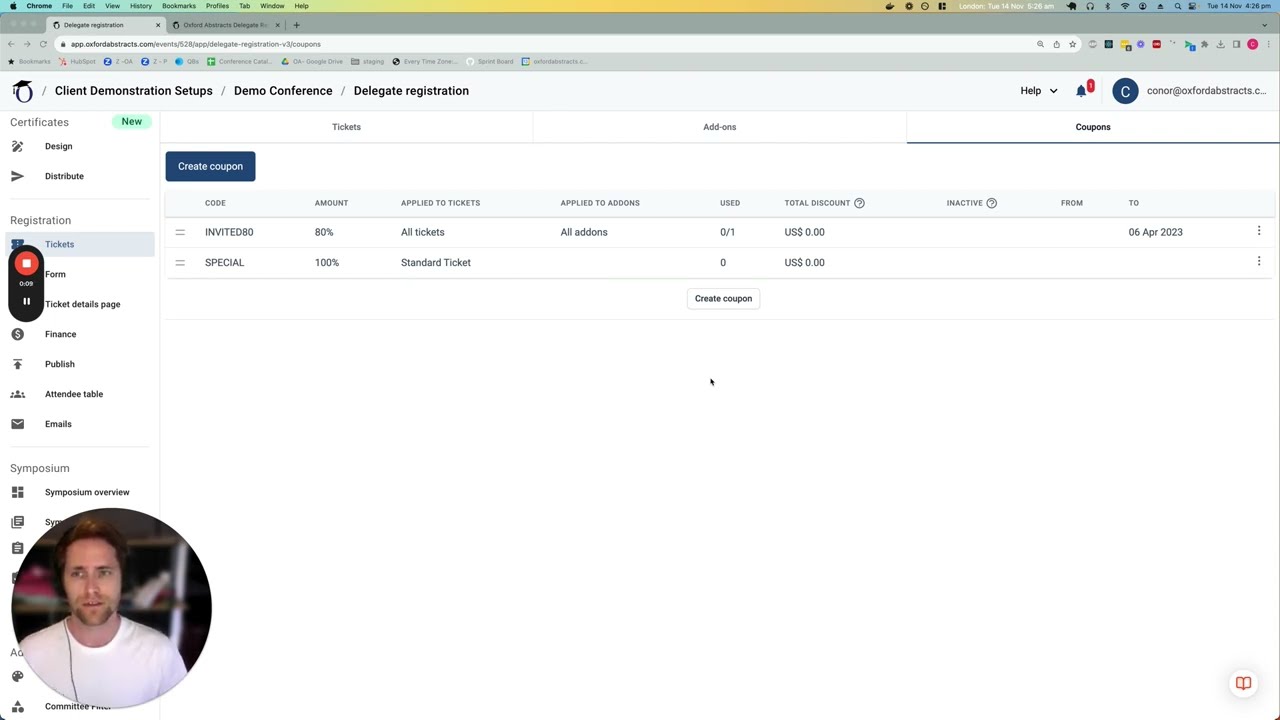Click the Create coupon button below table
The width and height of the screenshot is (1280, 720).
723,298
